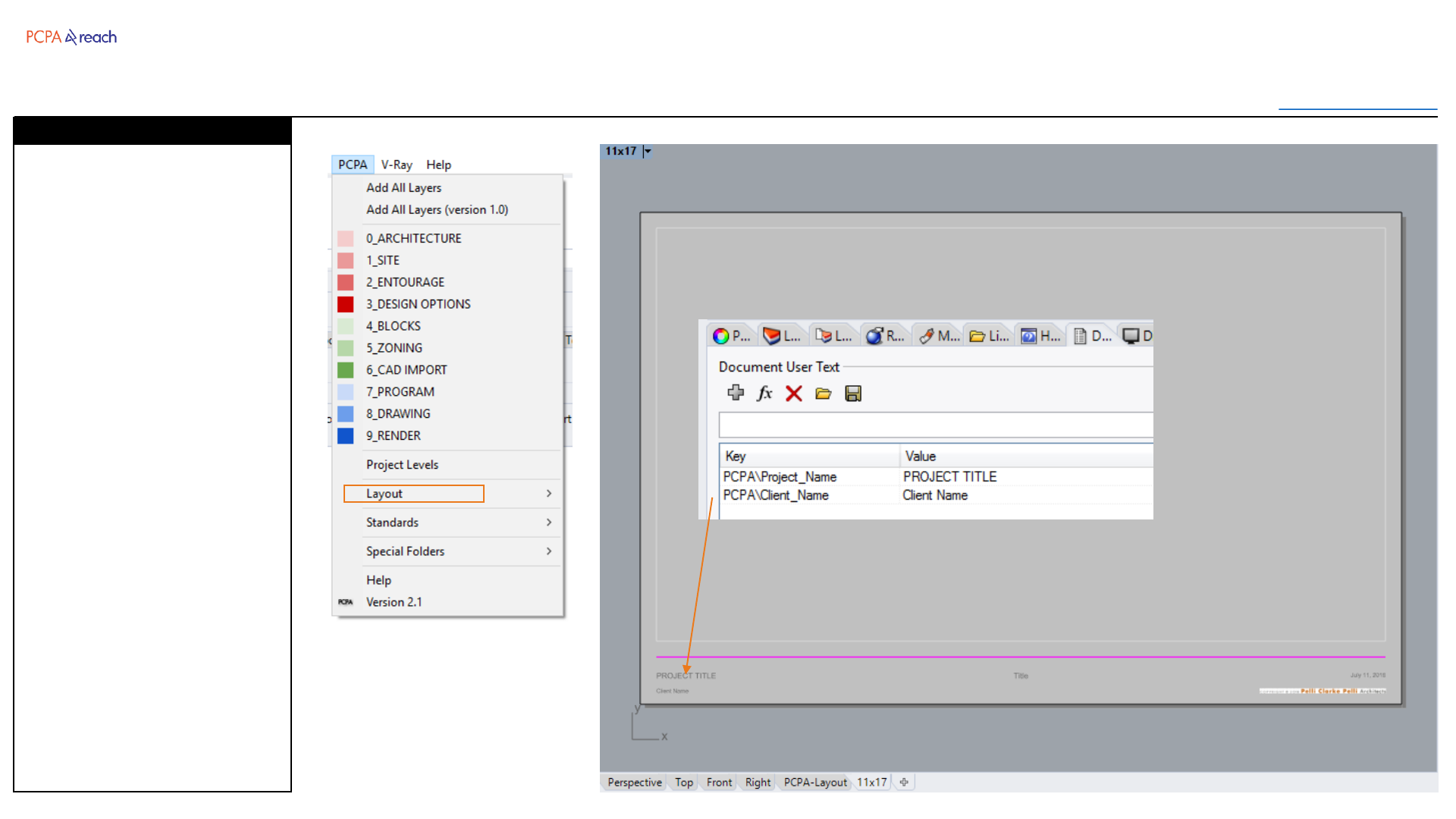Open the Rendering panel tab with teapot icon
The image size is (1456, 819).
click(x=885, y=336)
